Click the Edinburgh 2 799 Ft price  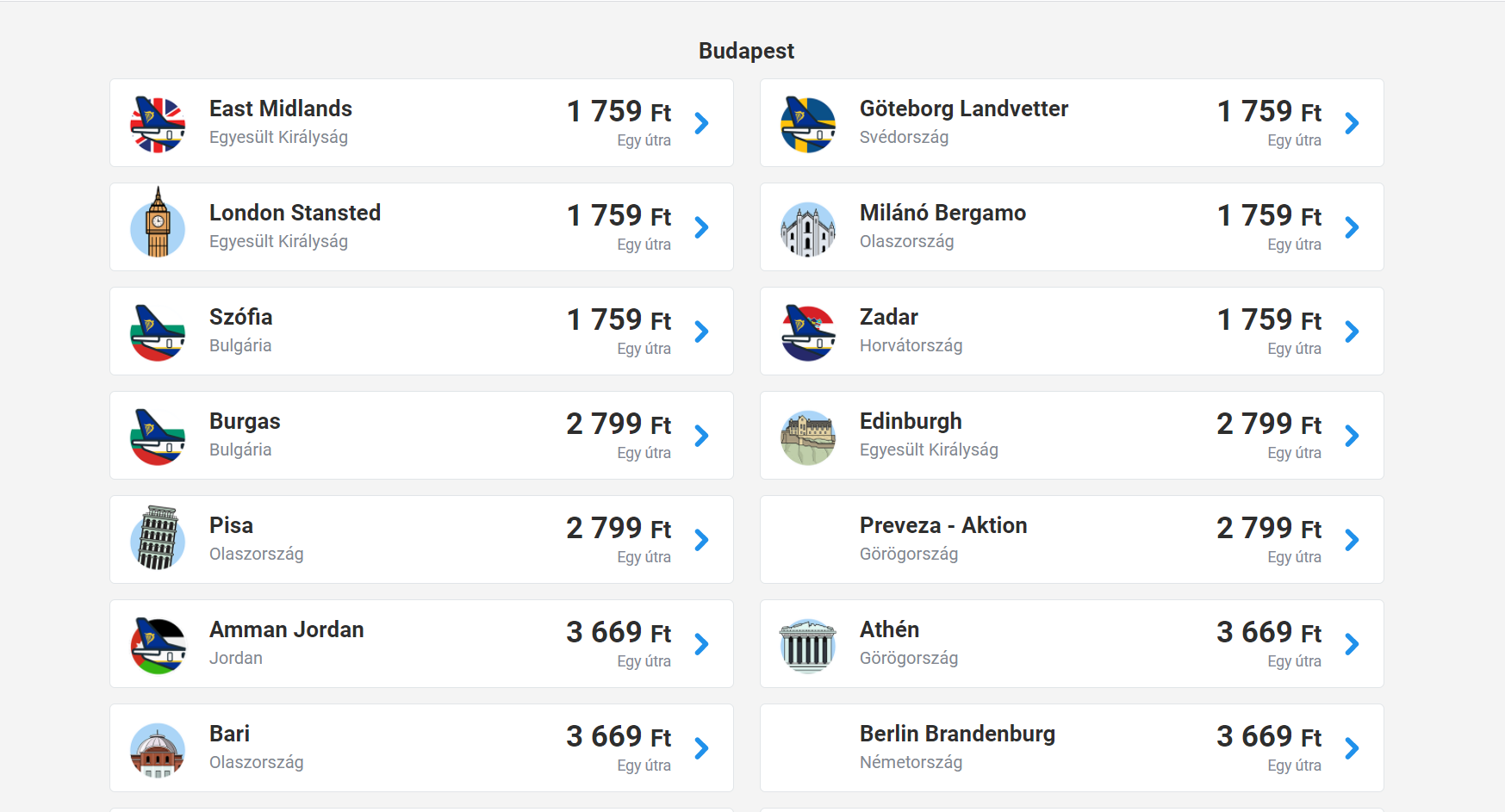1268,424
